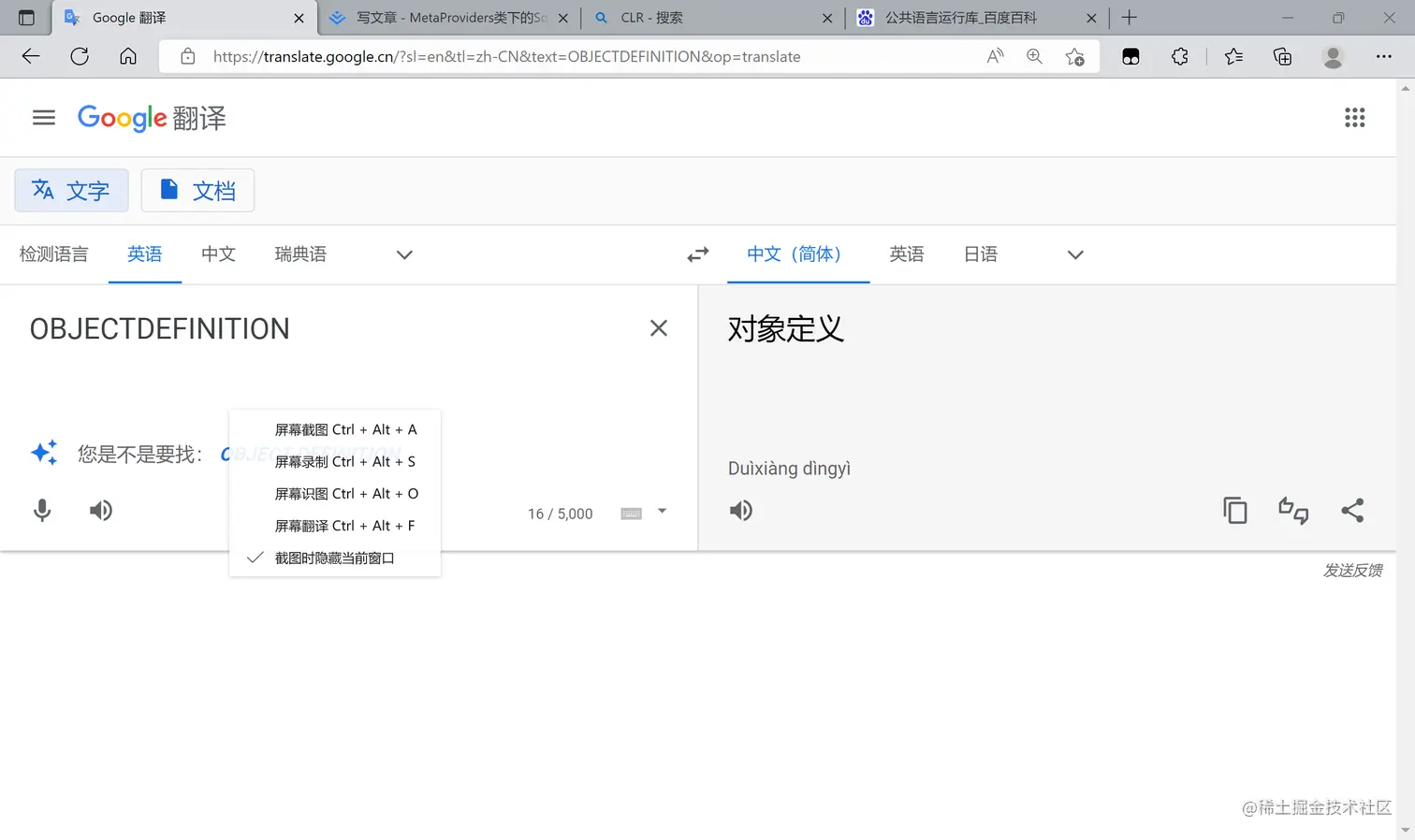Viewport: 1415px width, 840px height.
Task: Open the Google apps grid
Action: pos(1354,118)
